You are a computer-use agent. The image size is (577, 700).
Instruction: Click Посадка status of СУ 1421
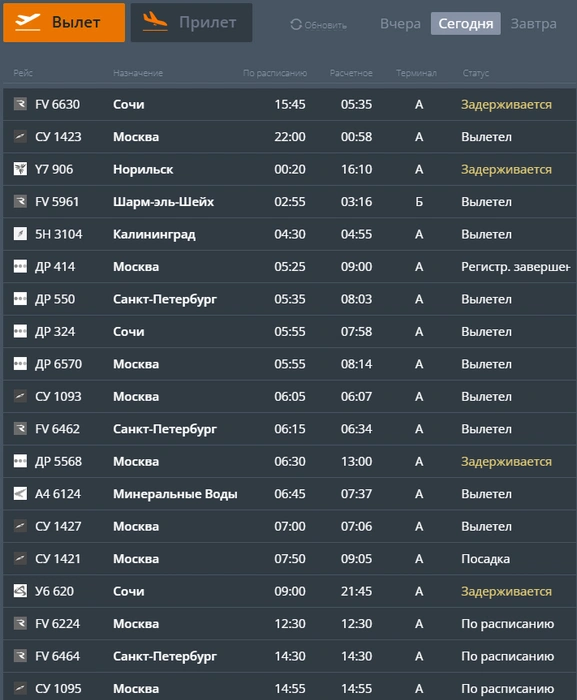(485, 559)
